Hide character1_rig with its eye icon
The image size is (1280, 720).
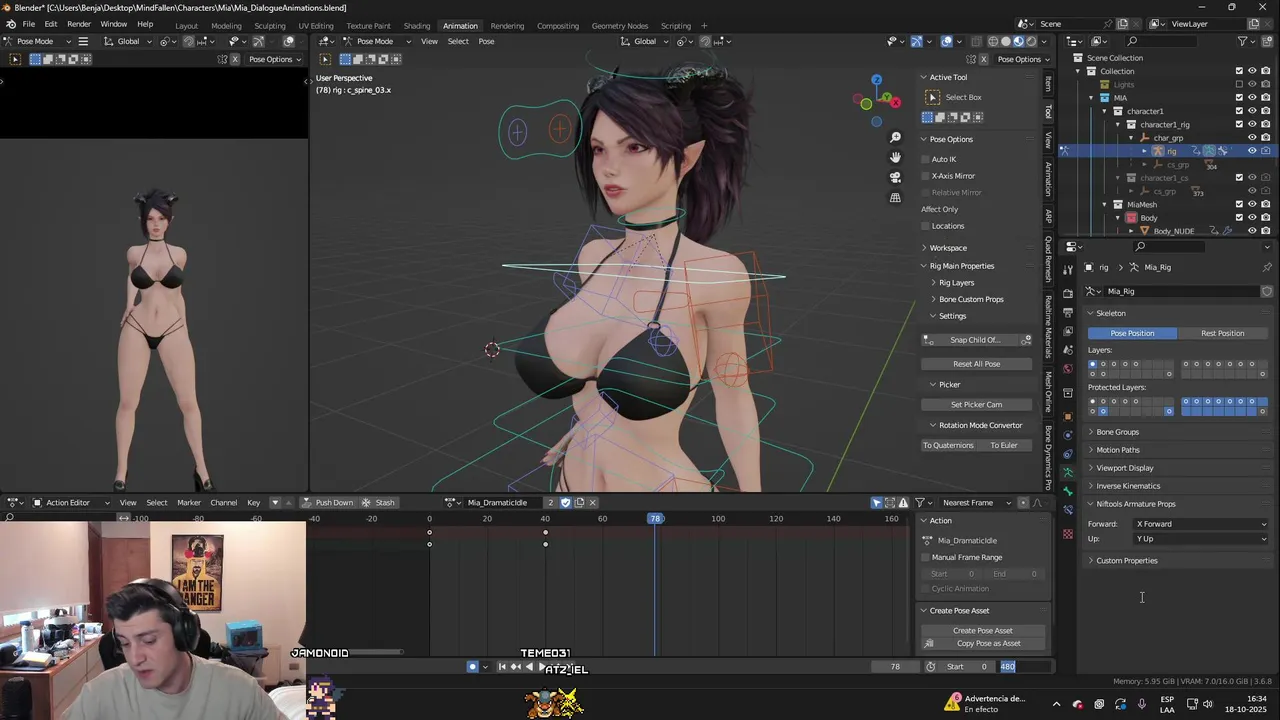1252,124
